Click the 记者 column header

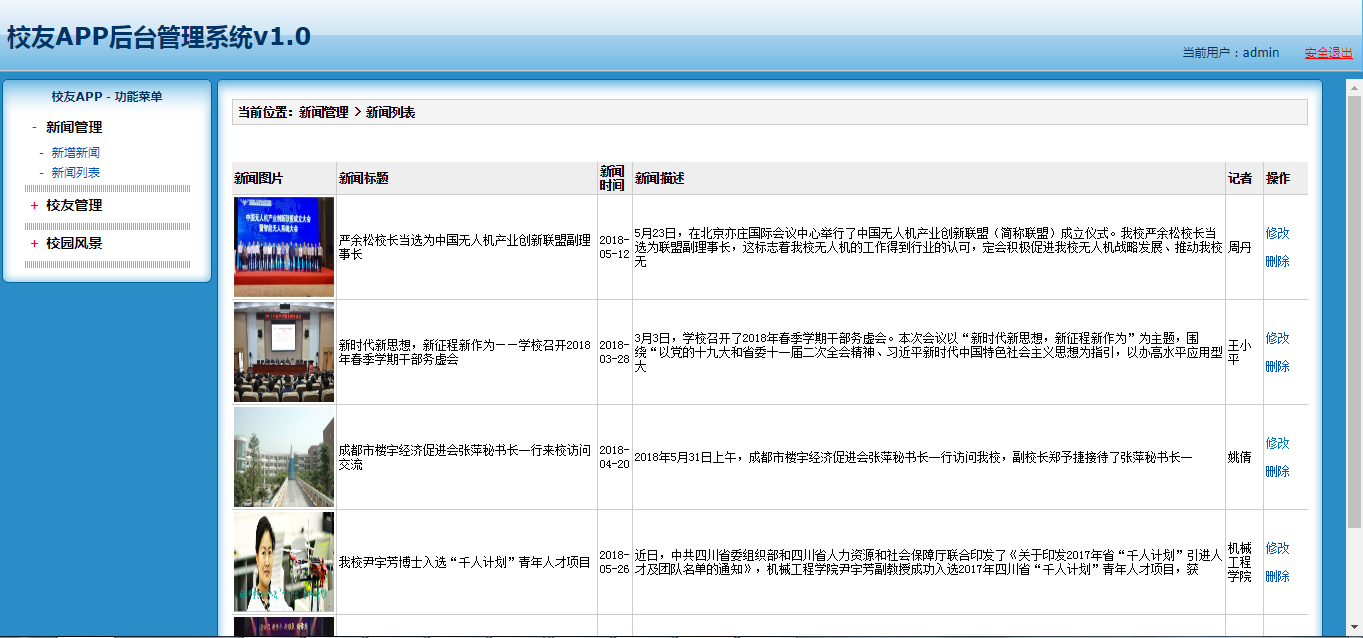coord(1240,178)
